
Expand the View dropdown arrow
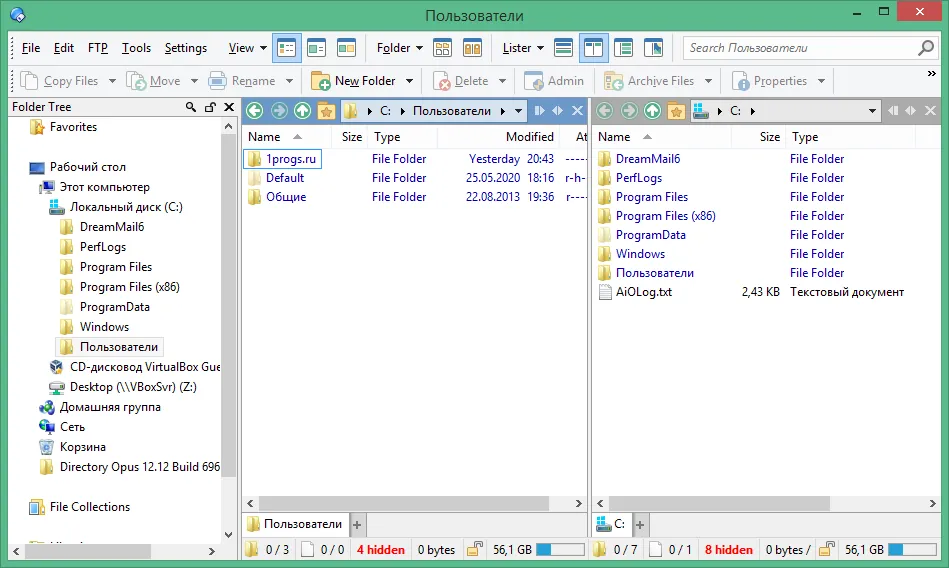click(263, 48)
